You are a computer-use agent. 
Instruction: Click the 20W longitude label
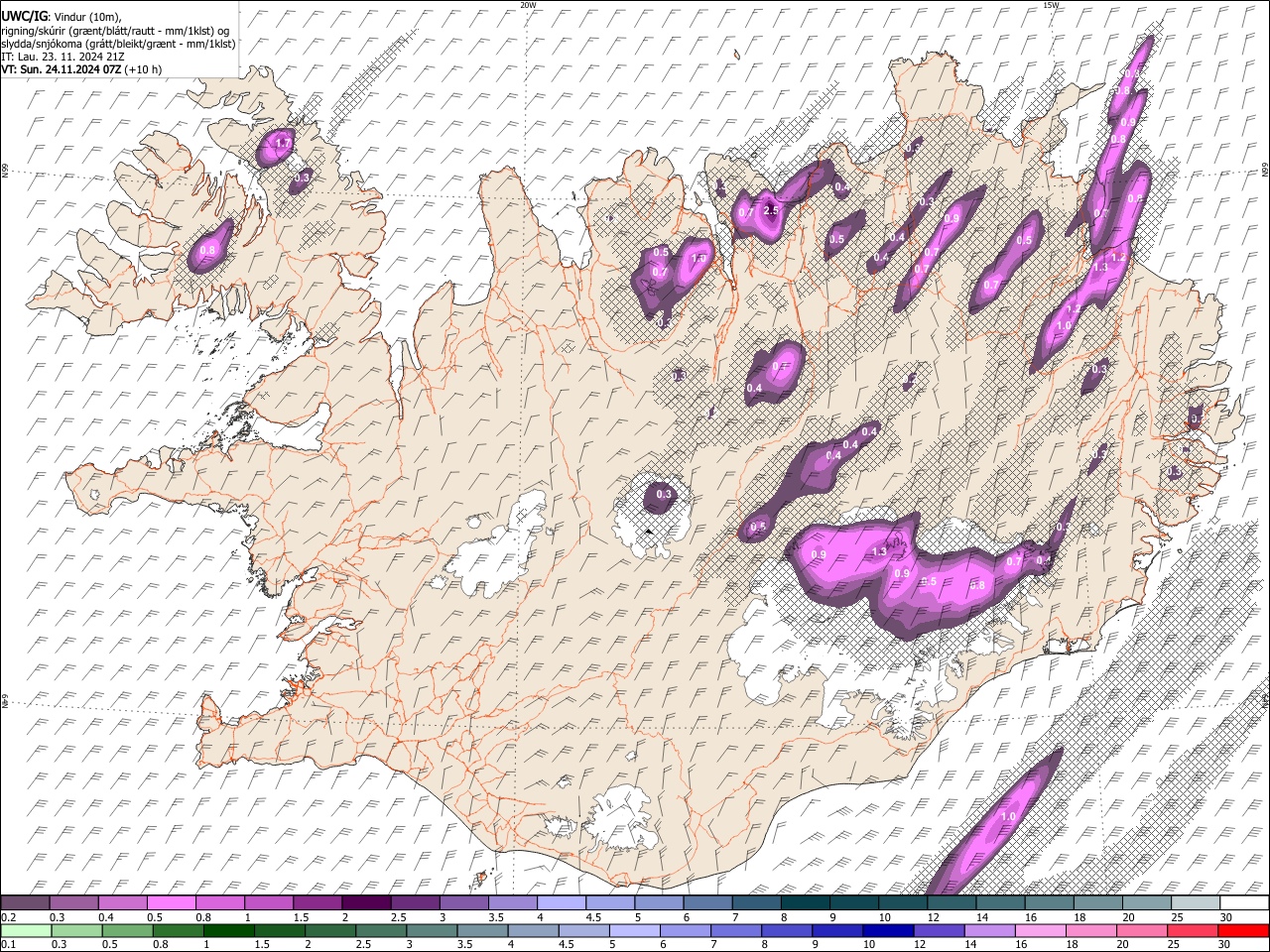coord(528,5)
